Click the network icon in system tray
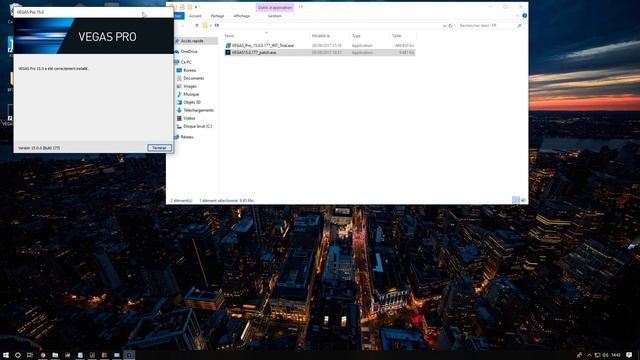This screenshot has width=640, height=360. pos(598,355)
